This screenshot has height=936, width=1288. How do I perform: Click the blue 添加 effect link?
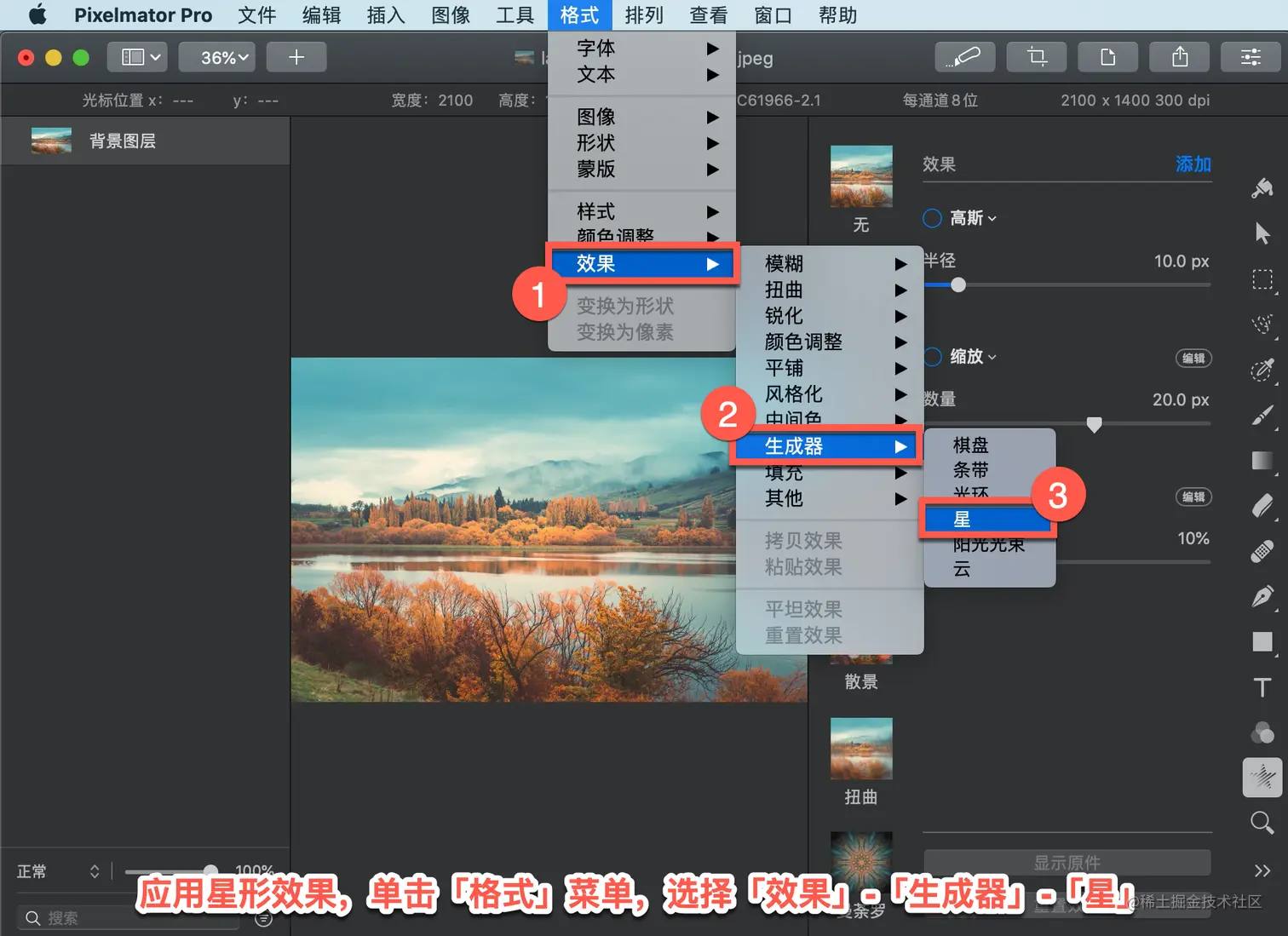(1193, 164)
